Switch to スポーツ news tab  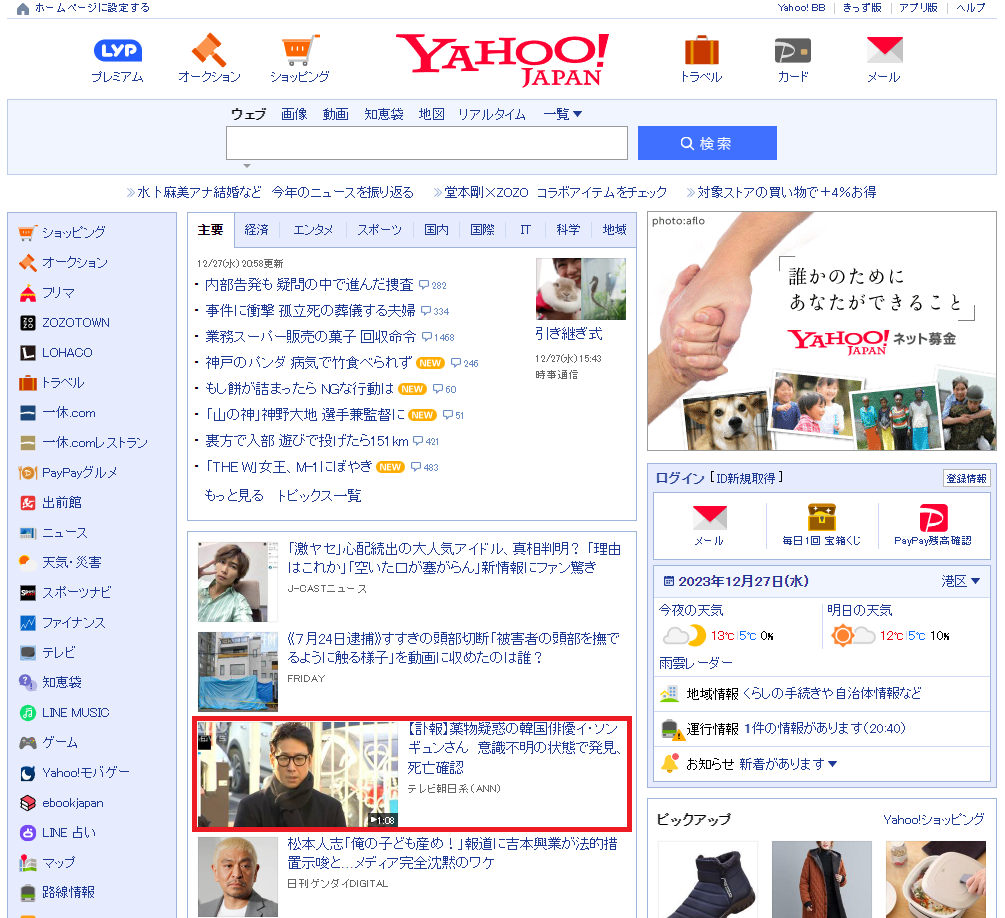(379, 230)
